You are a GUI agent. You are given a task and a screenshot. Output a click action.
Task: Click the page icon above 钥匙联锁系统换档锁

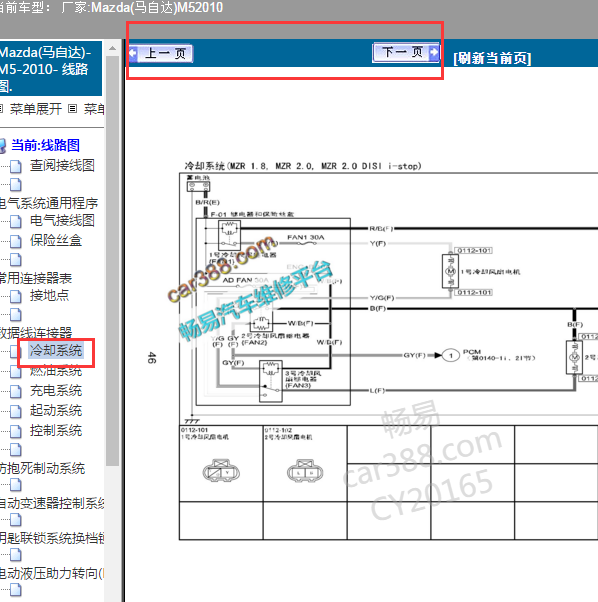point(16,520)
